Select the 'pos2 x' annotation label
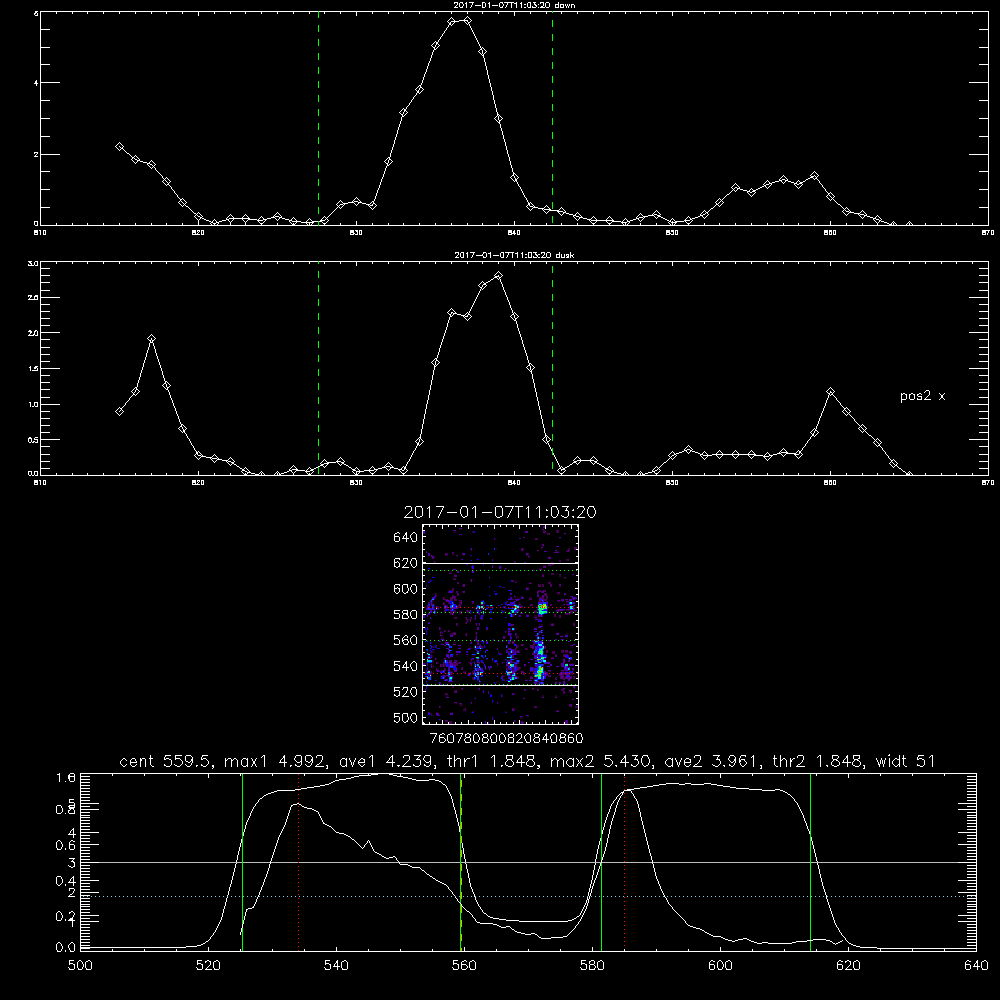1000x1000 pixels. pos(922,396)
